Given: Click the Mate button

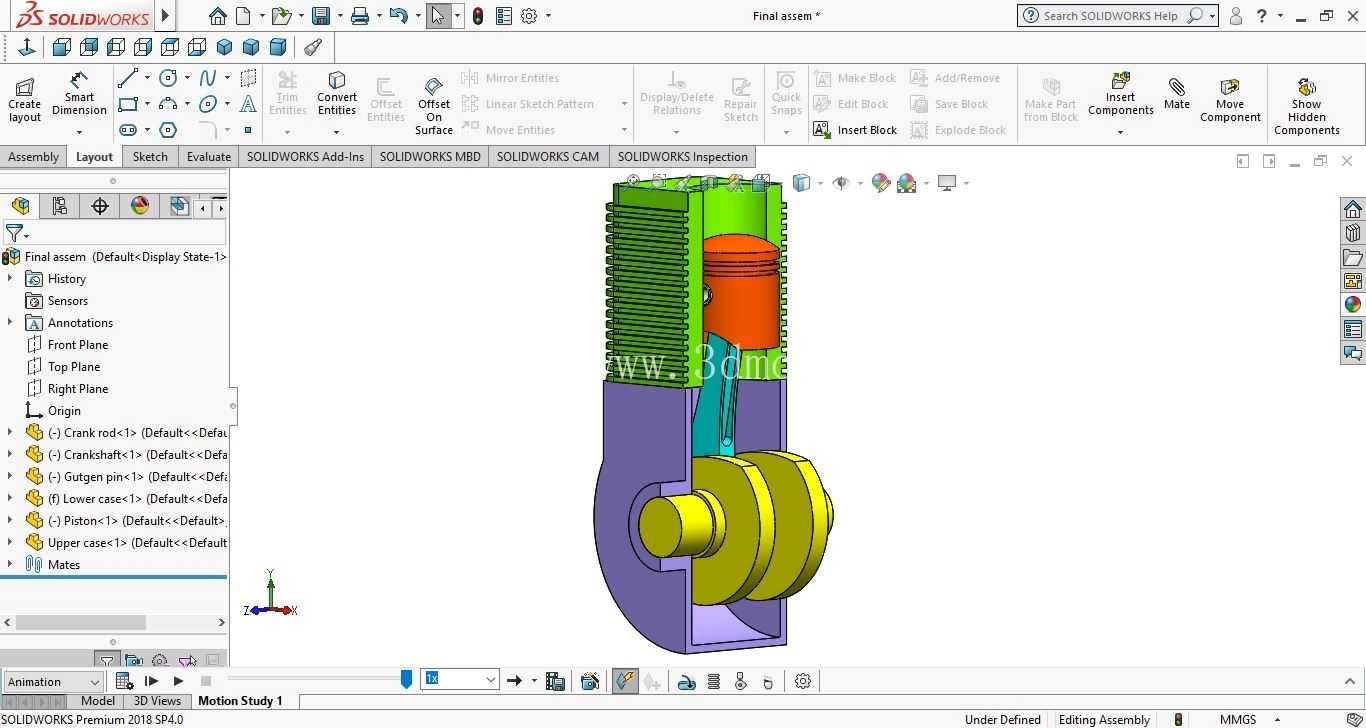Looking at the screenshot, I should pyautogui.click(x=1177, y=94).
